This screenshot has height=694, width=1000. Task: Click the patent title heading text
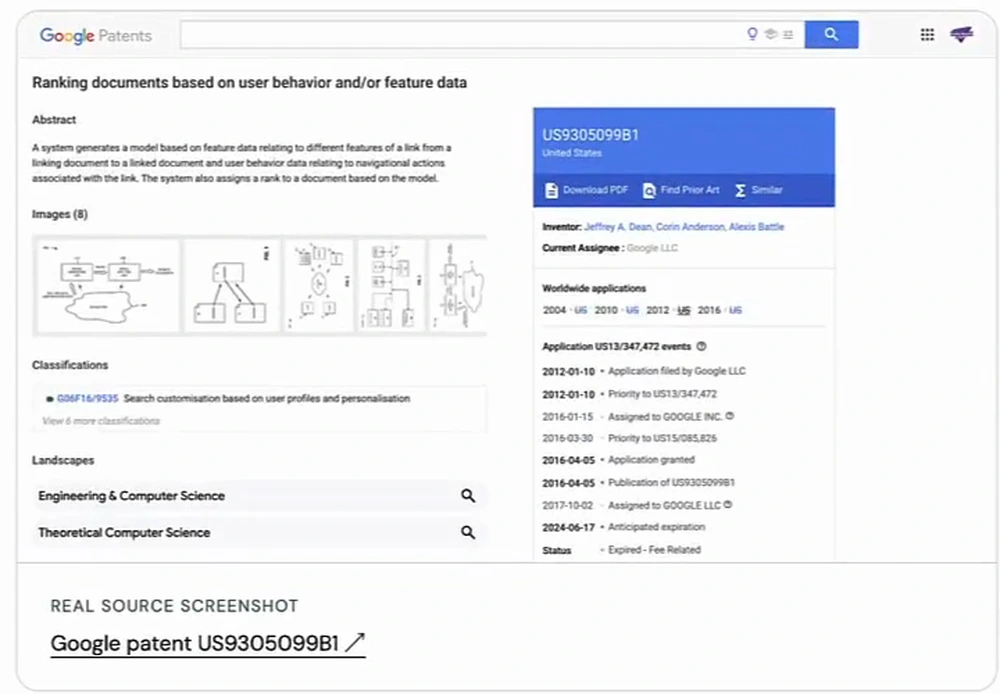click(249, 82)
